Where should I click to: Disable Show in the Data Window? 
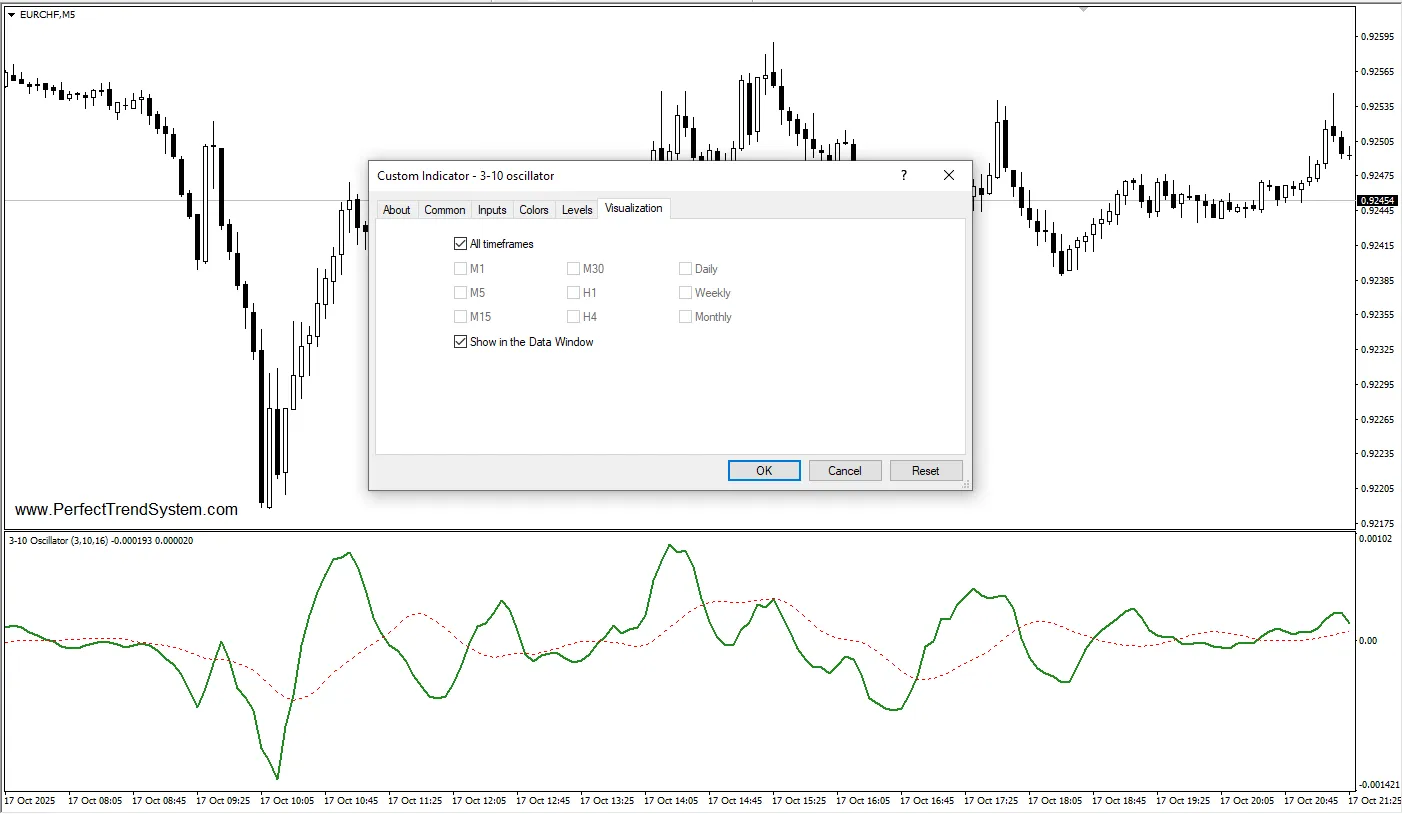[460, 342]
